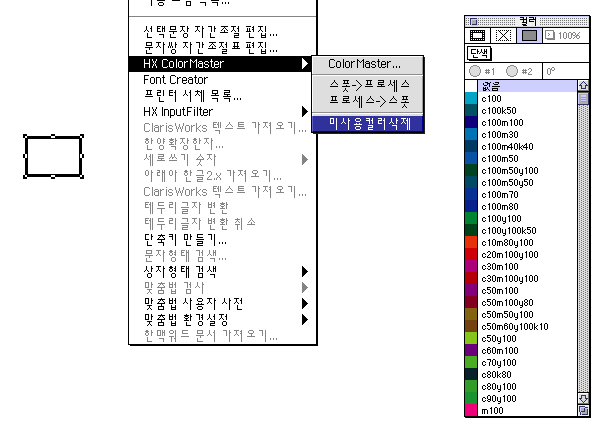Viewport: 611px width, 436px height.
Task: Click the color palette window close box
Action: [x=474, y=19]
